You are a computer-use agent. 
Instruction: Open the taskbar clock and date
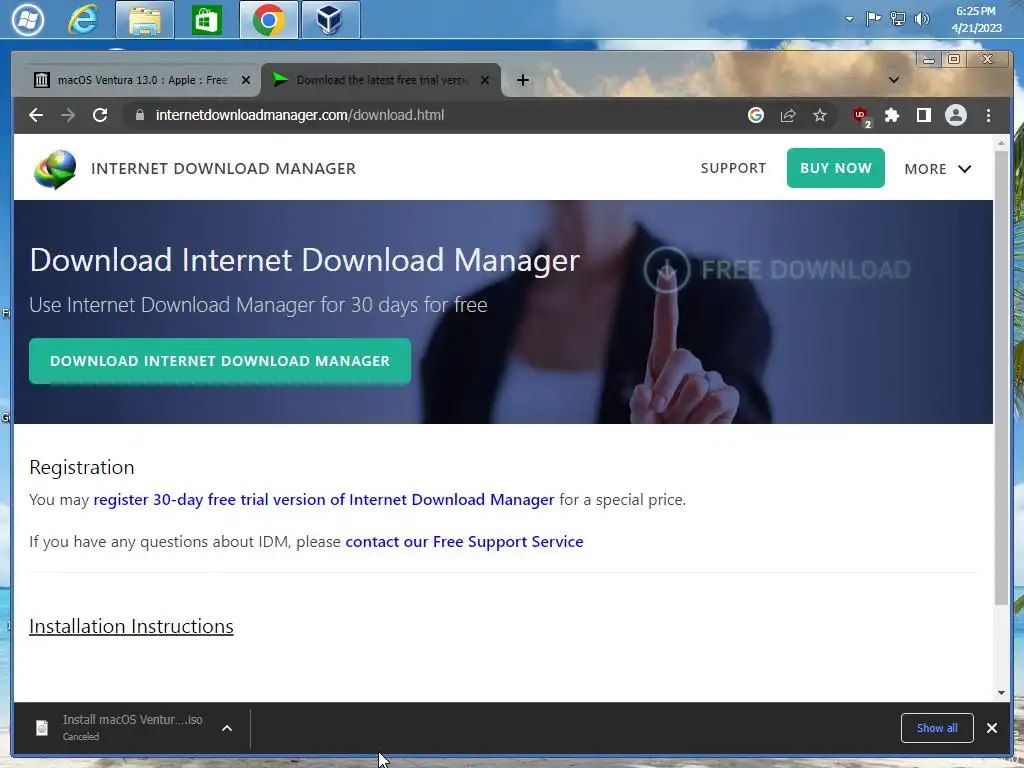976,20
